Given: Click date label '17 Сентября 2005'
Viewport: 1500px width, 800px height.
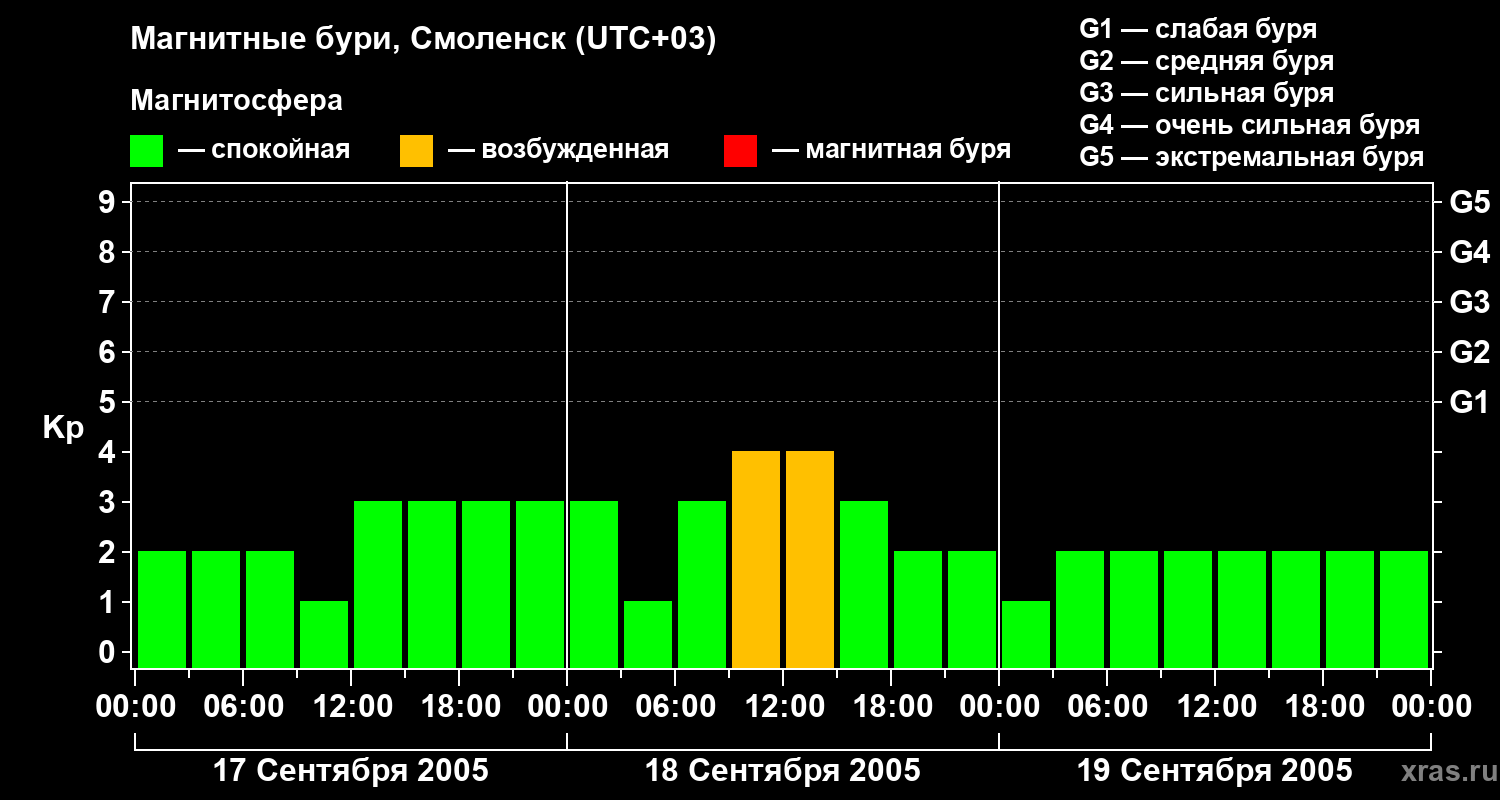Looking at the screenshot, I should coord(351,771).
